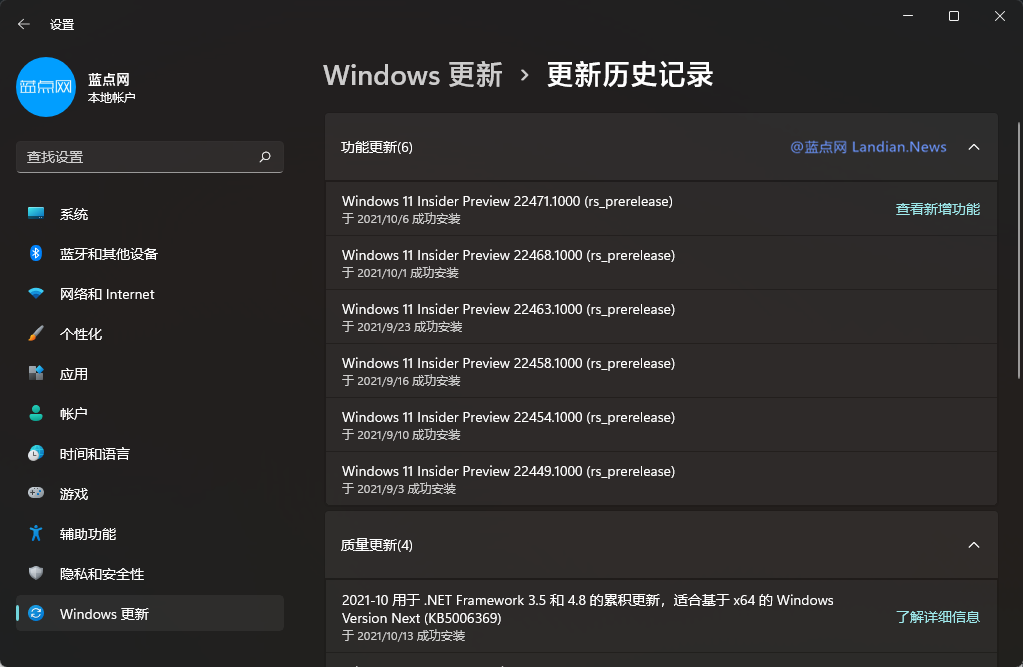The width and height of the screenshot is (1023, 667).
Task: Click the back arrow icon
Action: click(x=24, y=24)
